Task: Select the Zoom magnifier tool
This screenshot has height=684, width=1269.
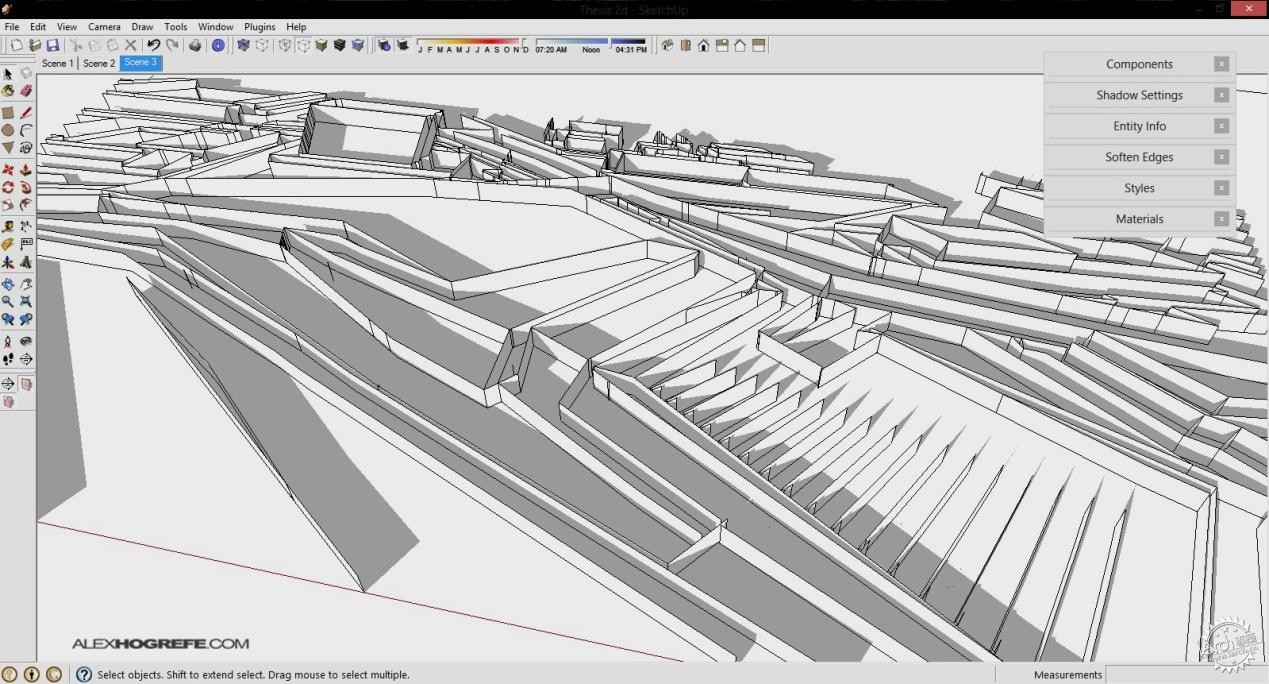Action: coord(8,301)
